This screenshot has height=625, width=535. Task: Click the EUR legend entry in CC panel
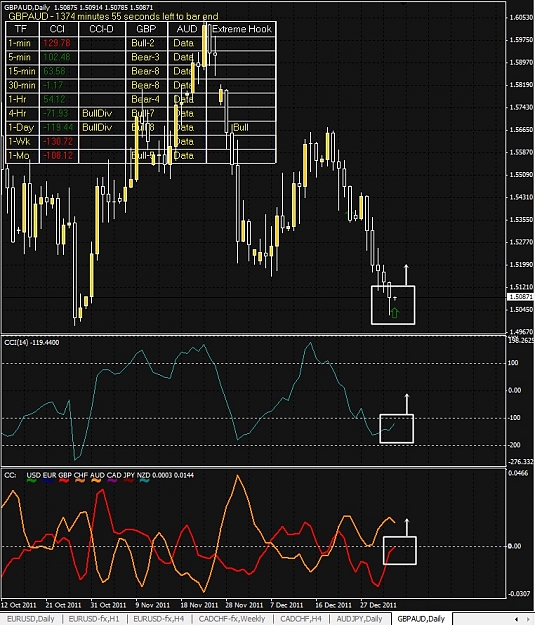tap(49, 476)
